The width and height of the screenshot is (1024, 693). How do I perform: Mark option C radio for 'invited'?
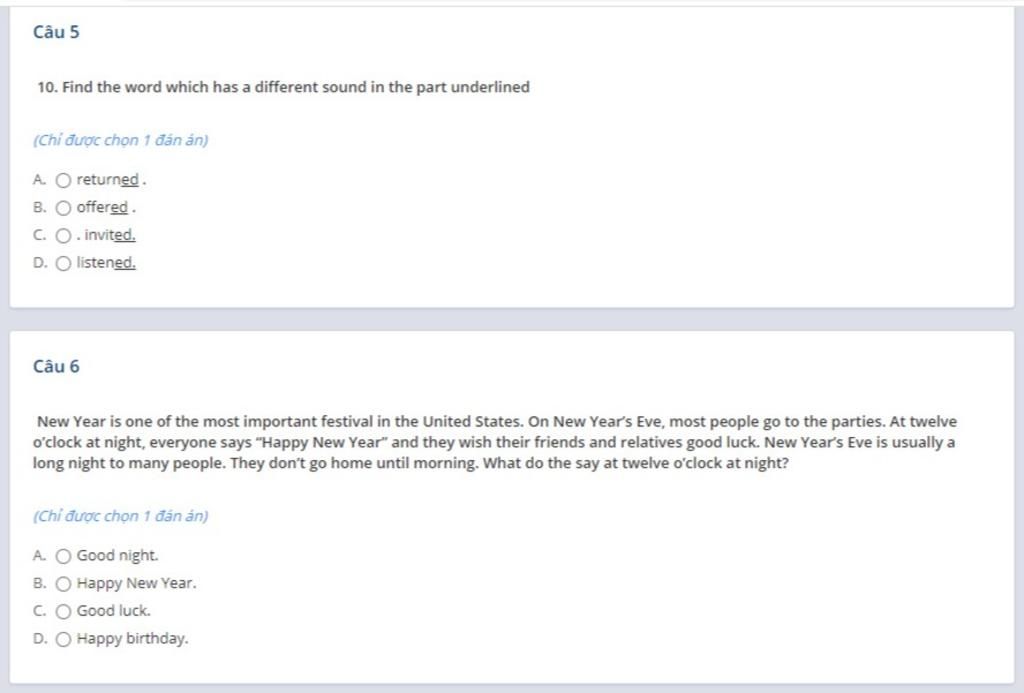63,236
